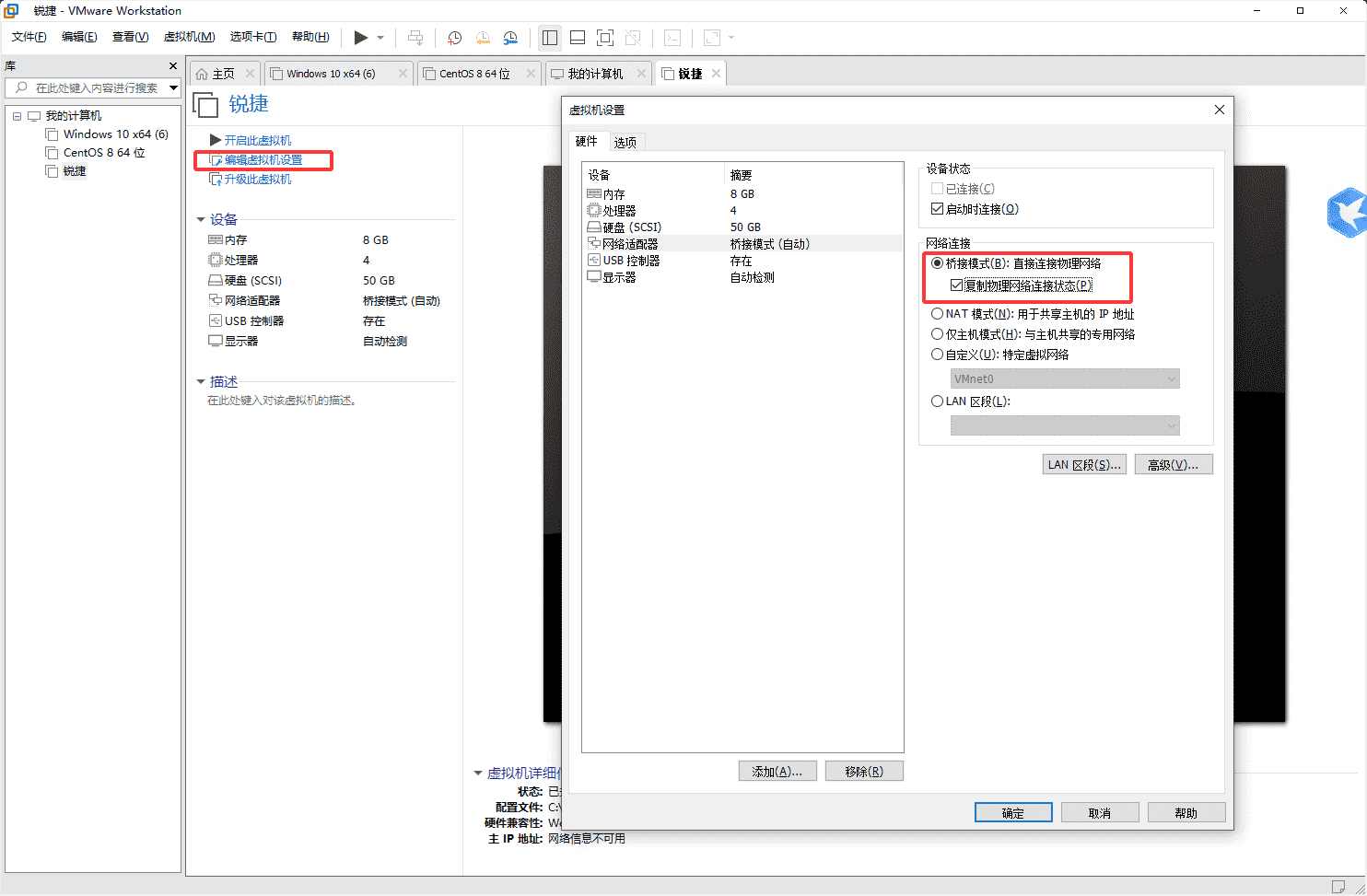Collapse the 我的计算机 tree node
Viewport: 1367px width, 896px height.
17,116
